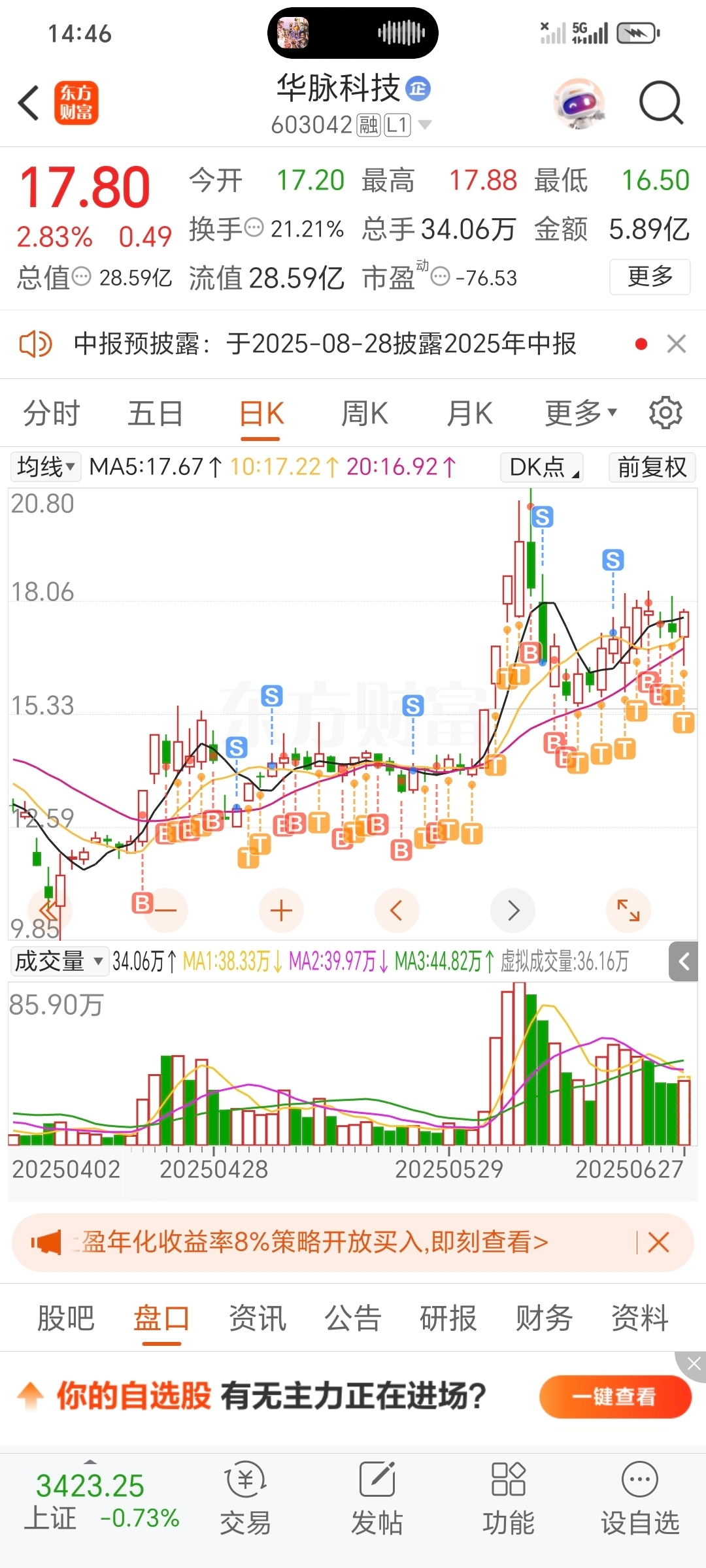
Task: Open the 成交量 sub-indicator dropdown
Action: coord(59,962)
